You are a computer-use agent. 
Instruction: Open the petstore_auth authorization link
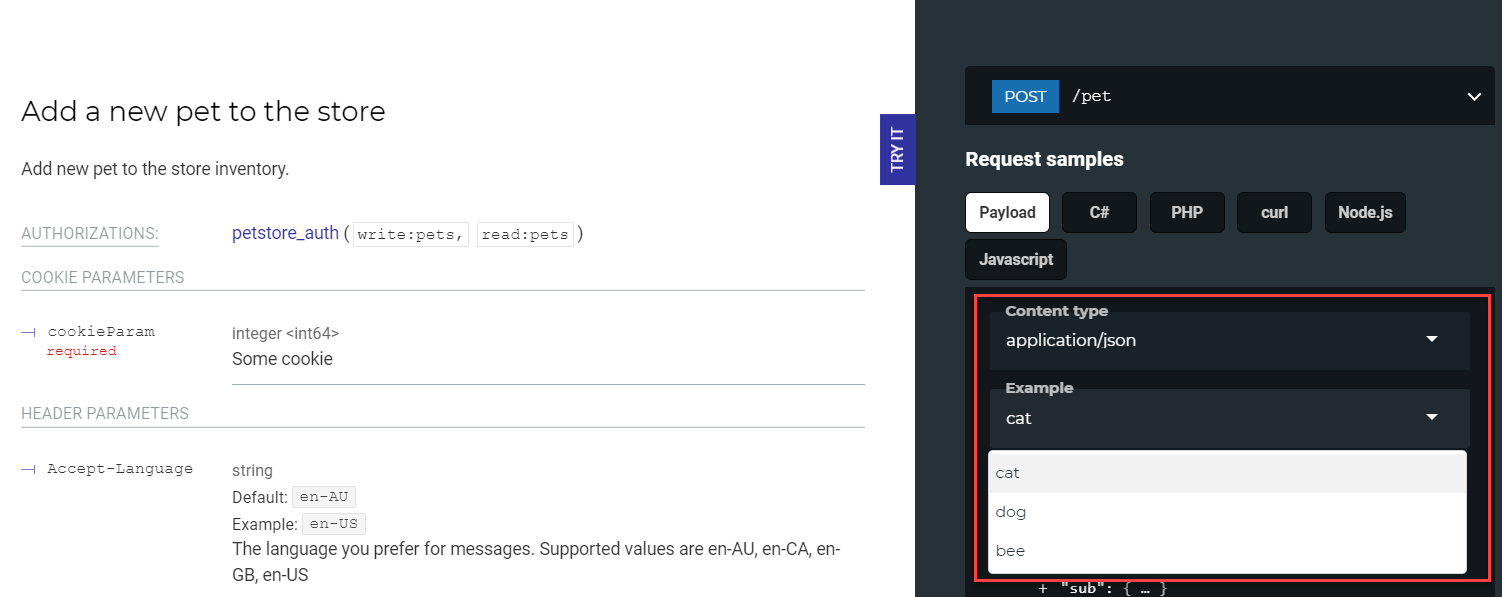coord(285,233)
